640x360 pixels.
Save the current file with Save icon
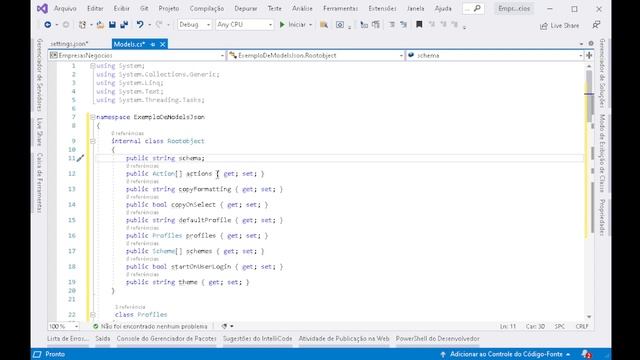pyautogui.click(x=112, y=25)
